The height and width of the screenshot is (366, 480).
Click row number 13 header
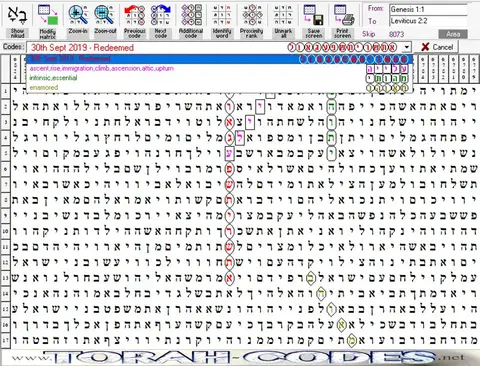point(5,278)
